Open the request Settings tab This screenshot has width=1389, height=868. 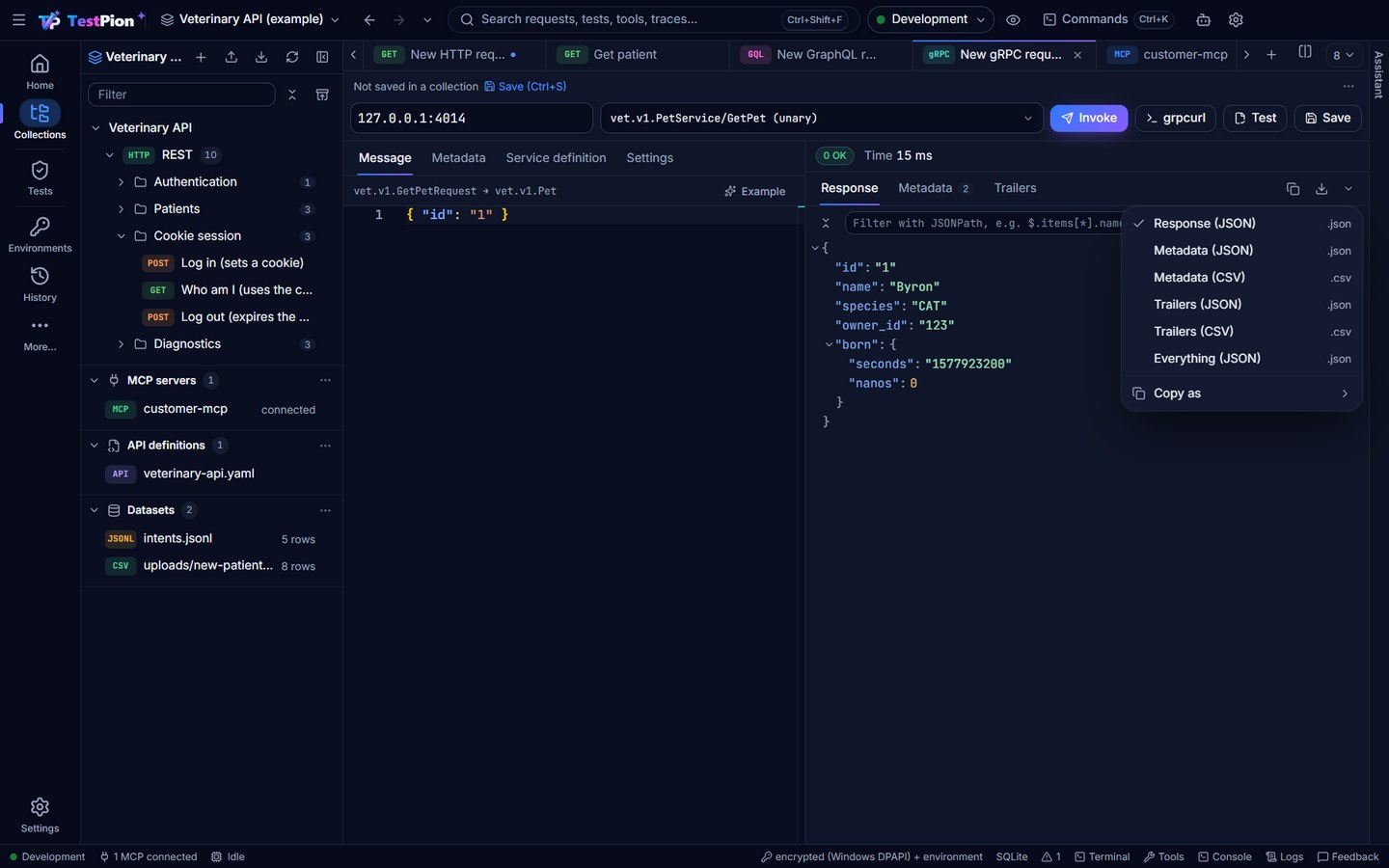click(x=649, y=157)
